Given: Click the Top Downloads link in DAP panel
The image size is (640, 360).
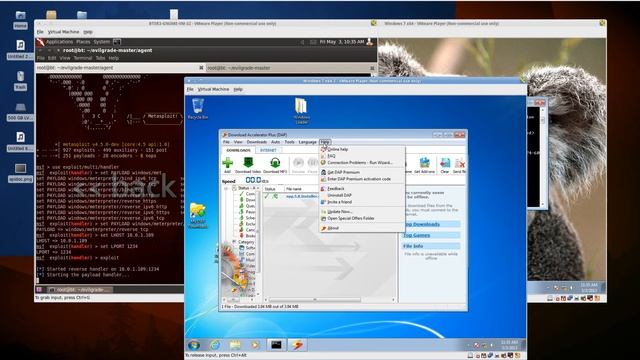Looking at the screenshot, I should (x=422, y=224).
